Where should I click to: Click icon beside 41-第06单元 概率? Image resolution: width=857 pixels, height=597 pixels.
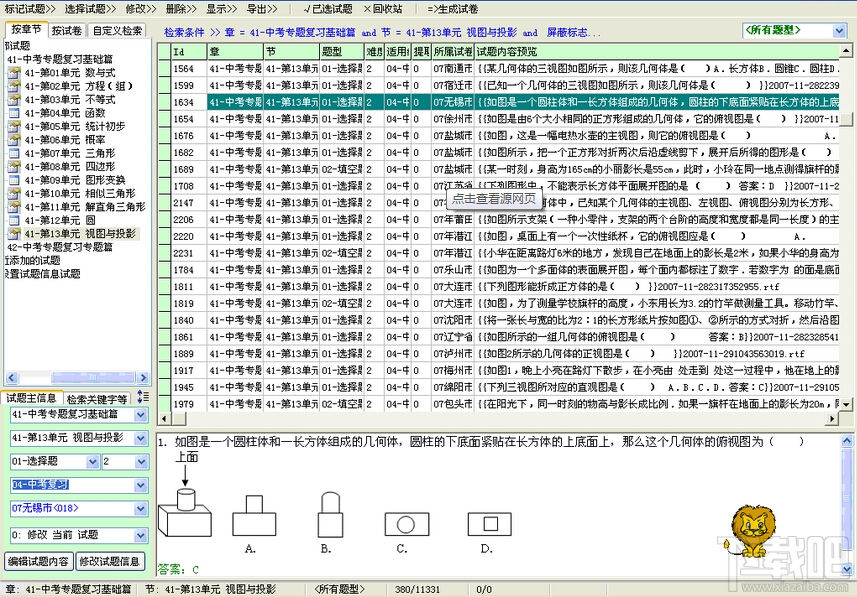pyautogui.click(x=14, y=140)
